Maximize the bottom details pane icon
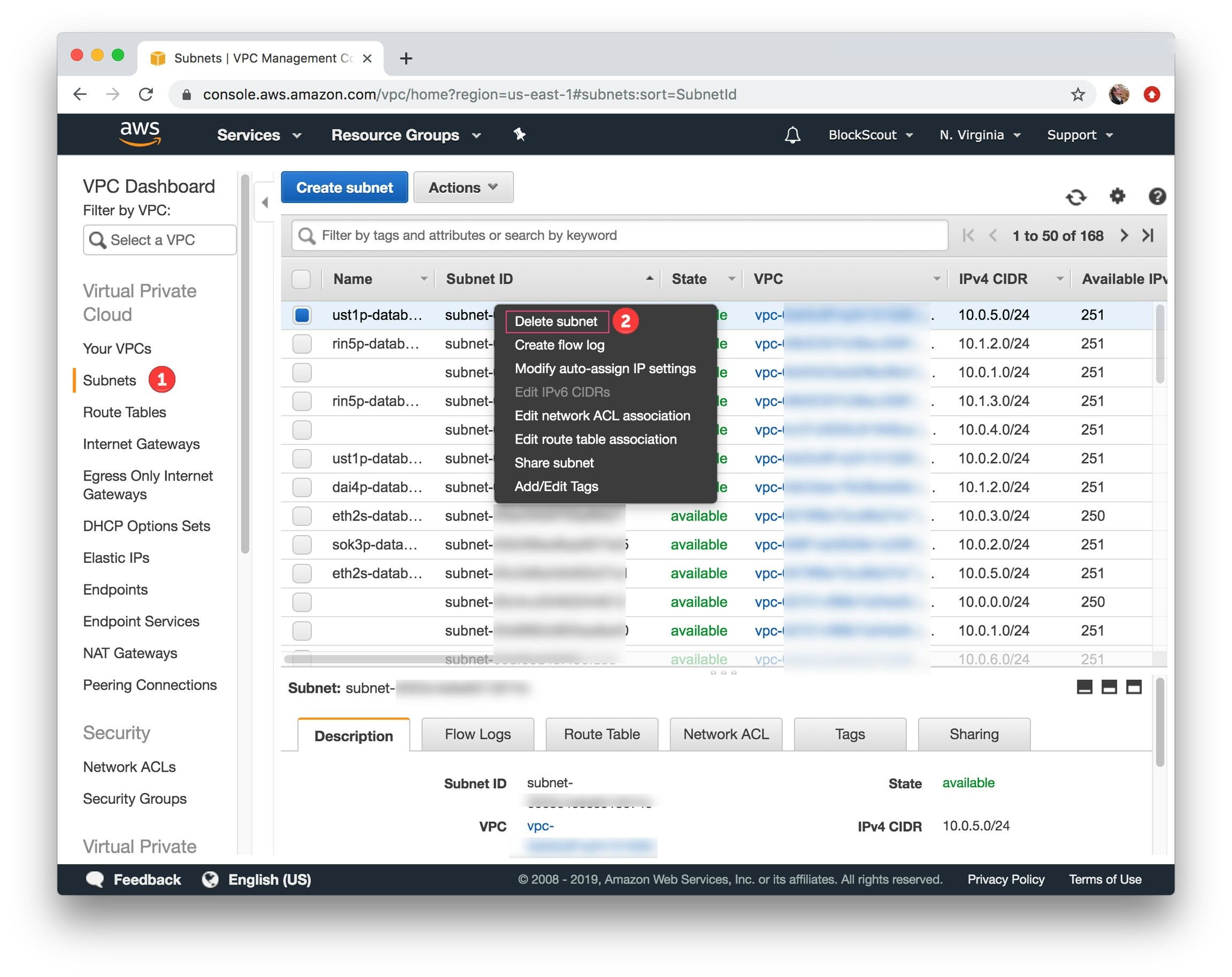 pos(1133,687)
